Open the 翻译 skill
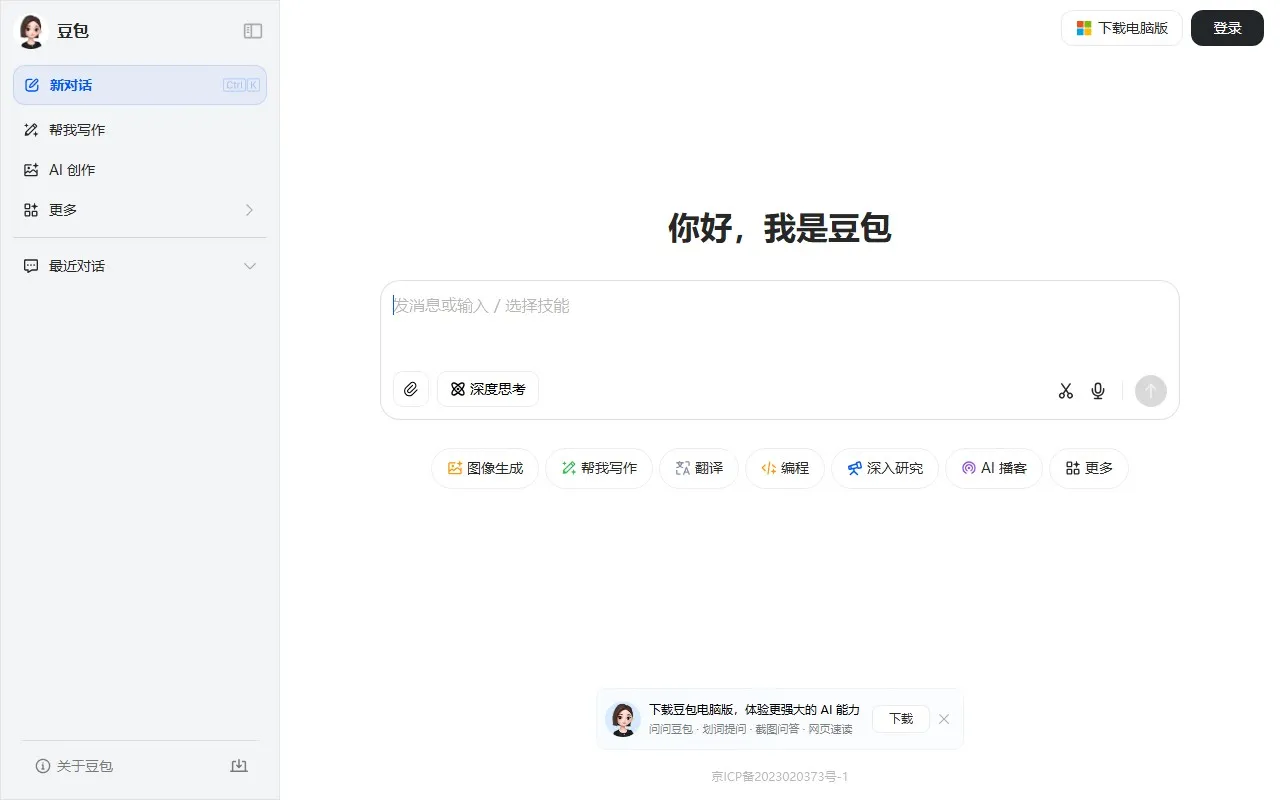1280x800 pixels. (698, 468)
